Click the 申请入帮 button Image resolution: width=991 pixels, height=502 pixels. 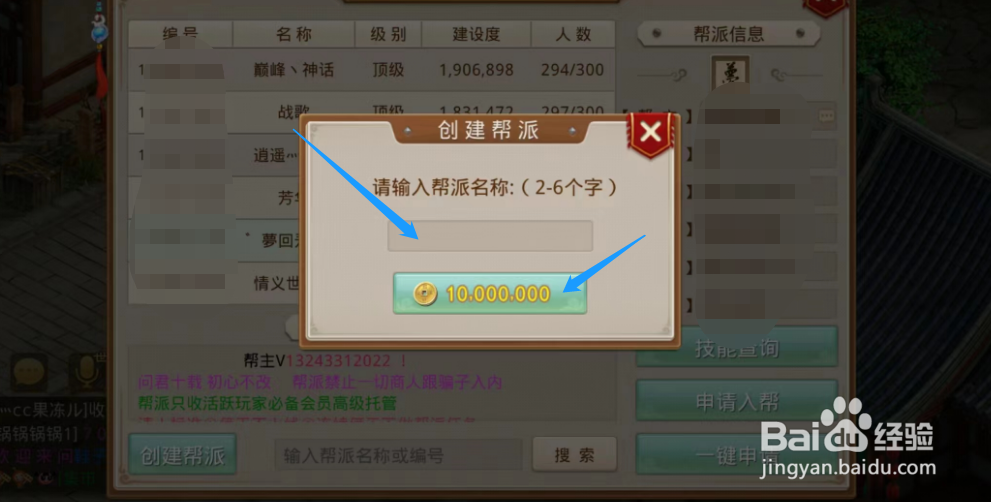click(x=737, y=401)
